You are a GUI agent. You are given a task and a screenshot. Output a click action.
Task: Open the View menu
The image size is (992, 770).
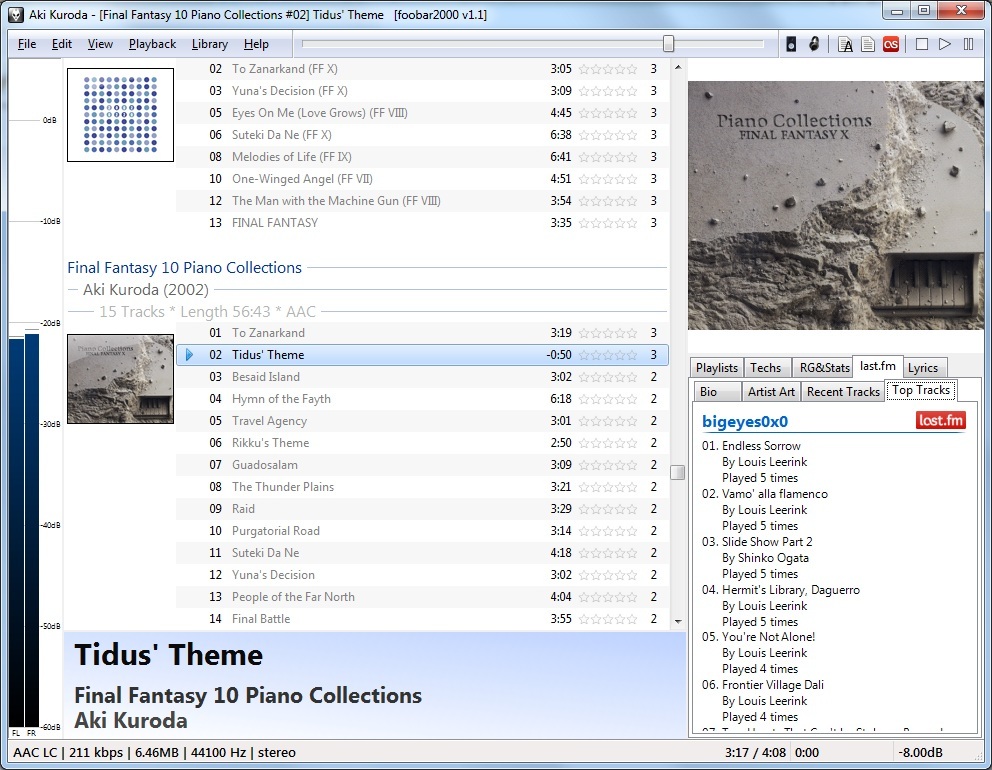(x=100, y=44)
